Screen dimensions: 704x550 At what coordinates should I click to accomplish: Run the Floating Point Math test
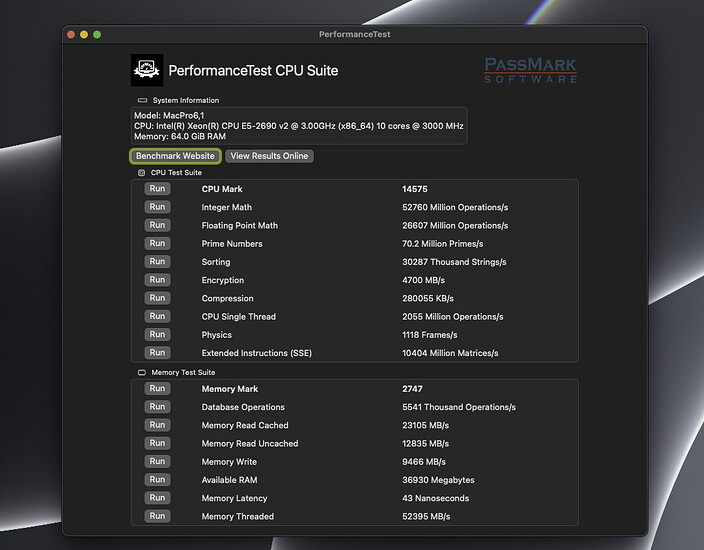157,225
